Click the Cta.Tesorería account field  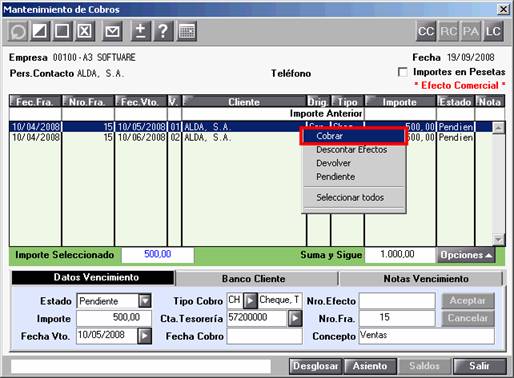tap(257, 318)
